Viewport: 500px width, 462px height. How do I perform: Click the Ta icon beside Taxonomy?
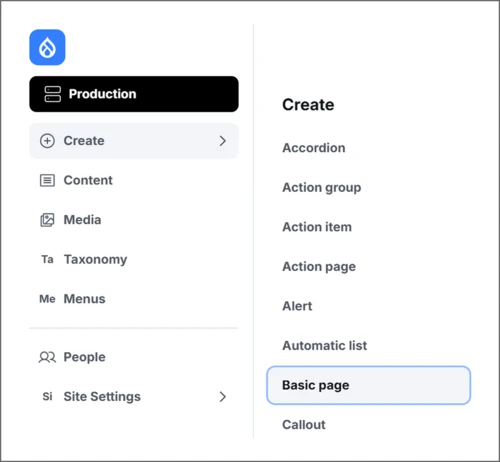(x=47, y=259)
